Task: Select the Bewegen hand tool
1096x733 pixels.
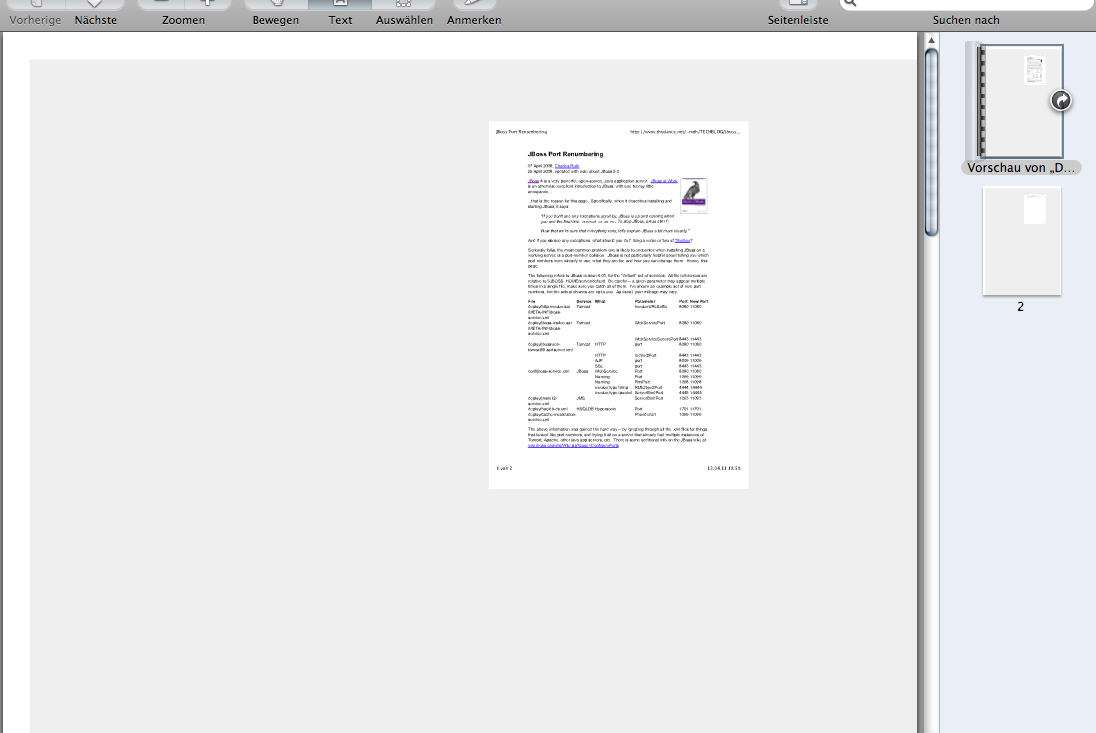Action: (275, 5)
